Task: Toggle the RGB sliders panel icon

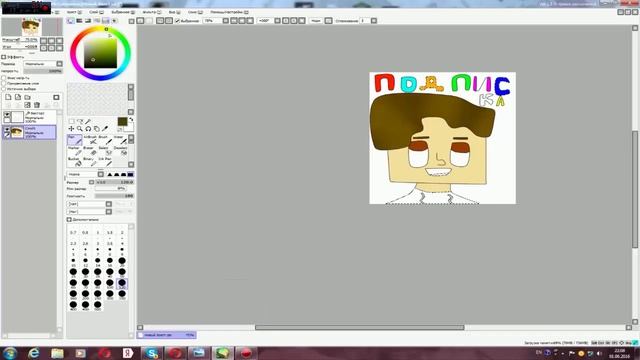Action: coord(80,20)
